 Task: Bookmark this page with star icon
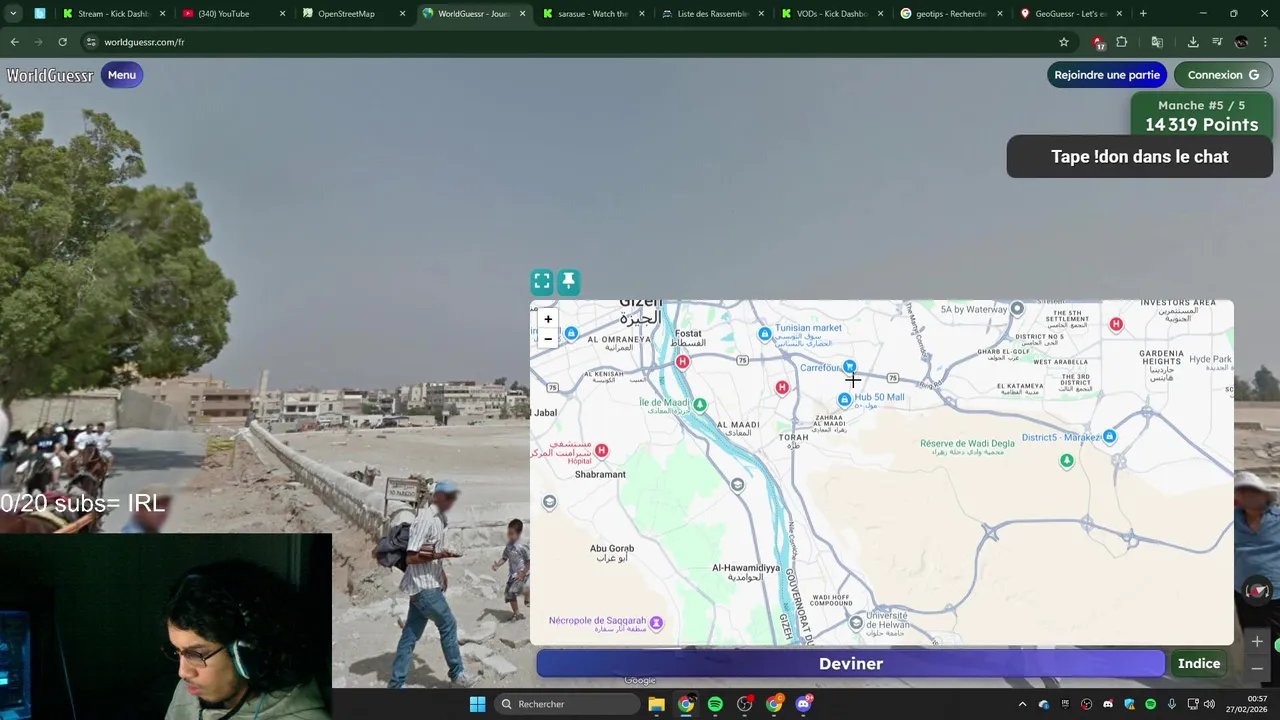tap(1064, 42)
